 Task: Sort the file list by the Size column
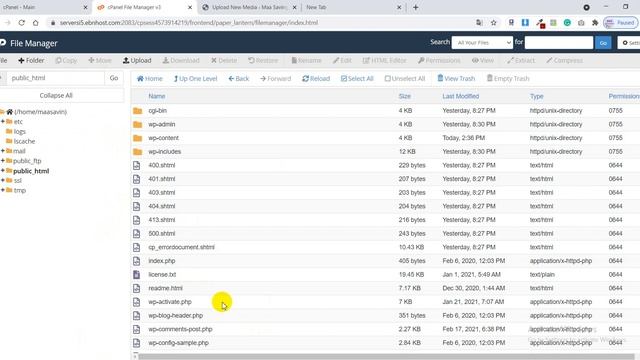click(x=404, y=96)
